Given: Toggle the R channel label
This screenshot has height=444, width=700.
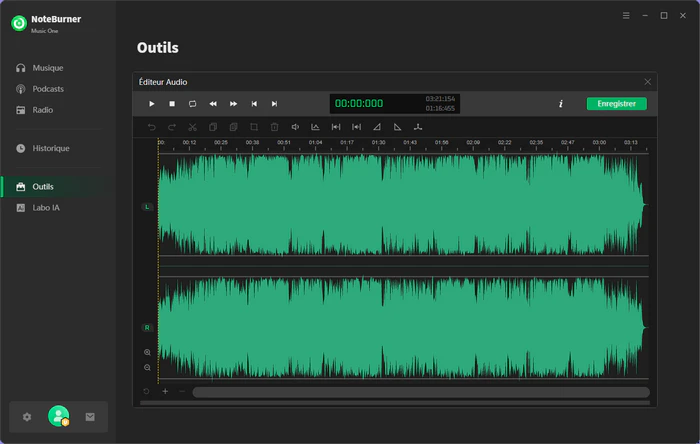Looking at the screenshot, I should pyautogui.click(x=147, y=327).
